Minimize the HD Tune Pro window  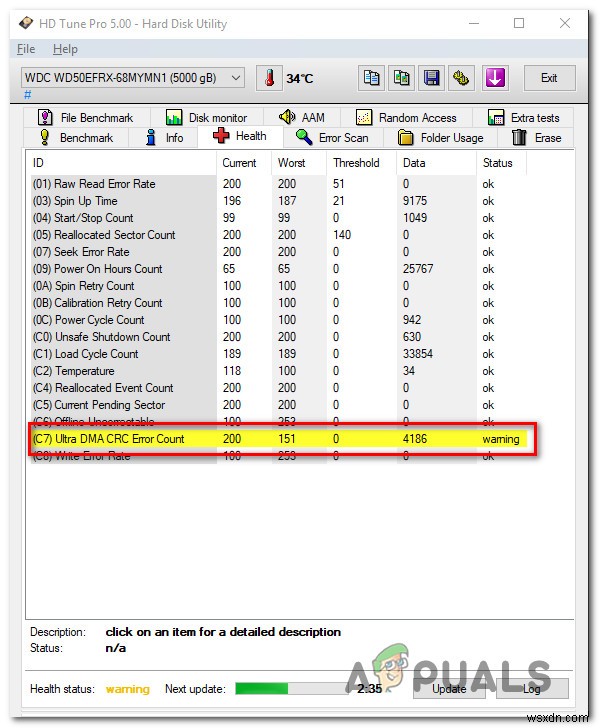474,23
